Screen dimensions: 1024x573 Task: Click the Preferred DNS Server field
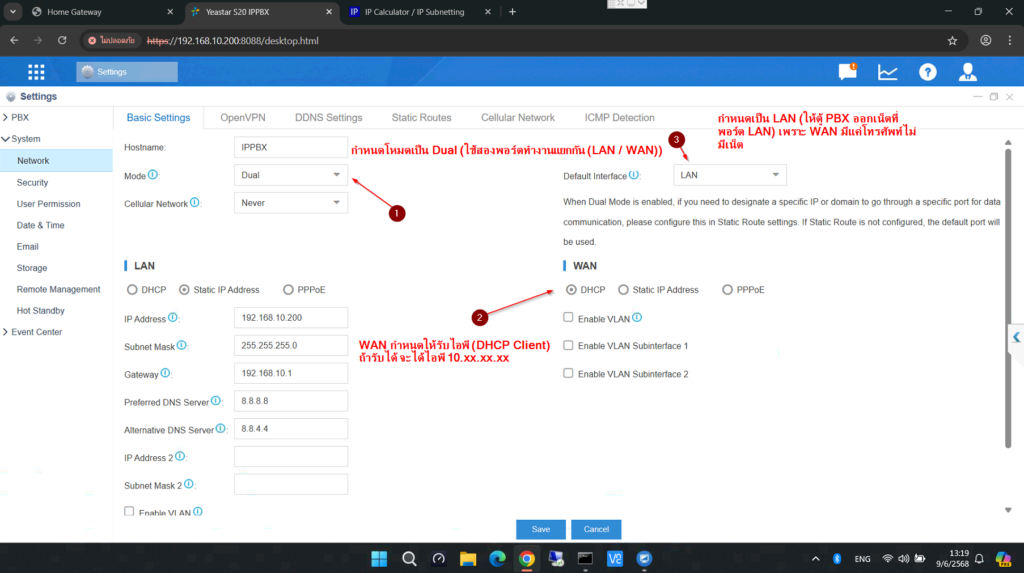[291, 401]
